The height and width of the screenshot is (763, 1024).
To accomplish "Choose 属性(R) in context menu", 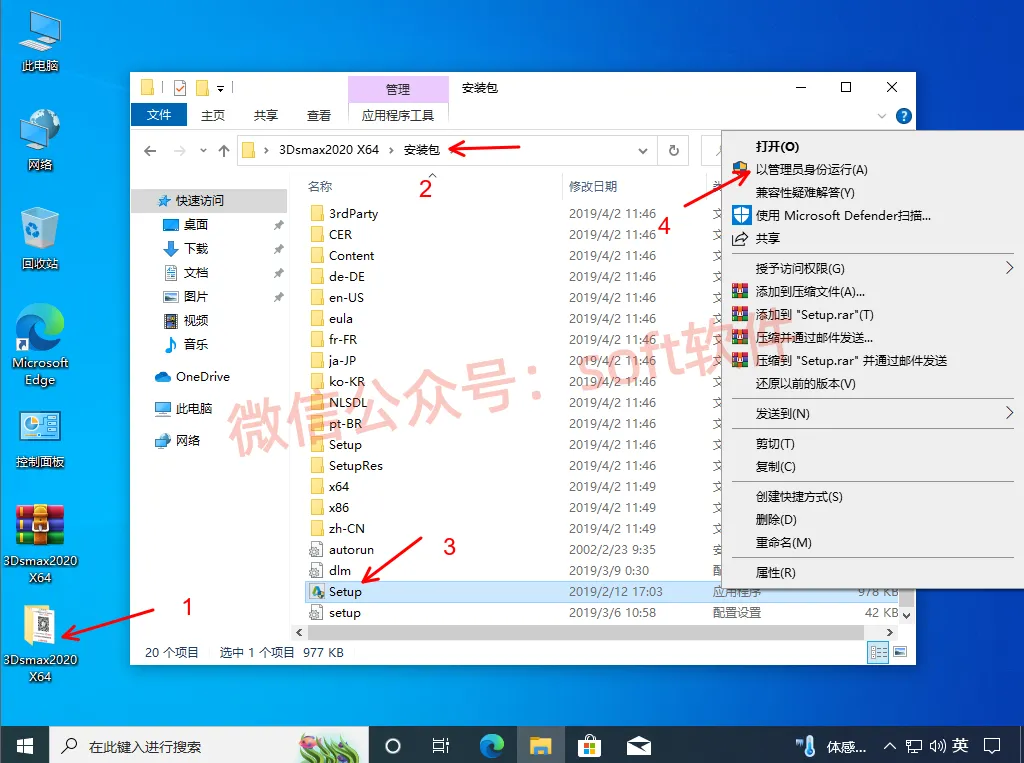I will click(x=775, y=572).
